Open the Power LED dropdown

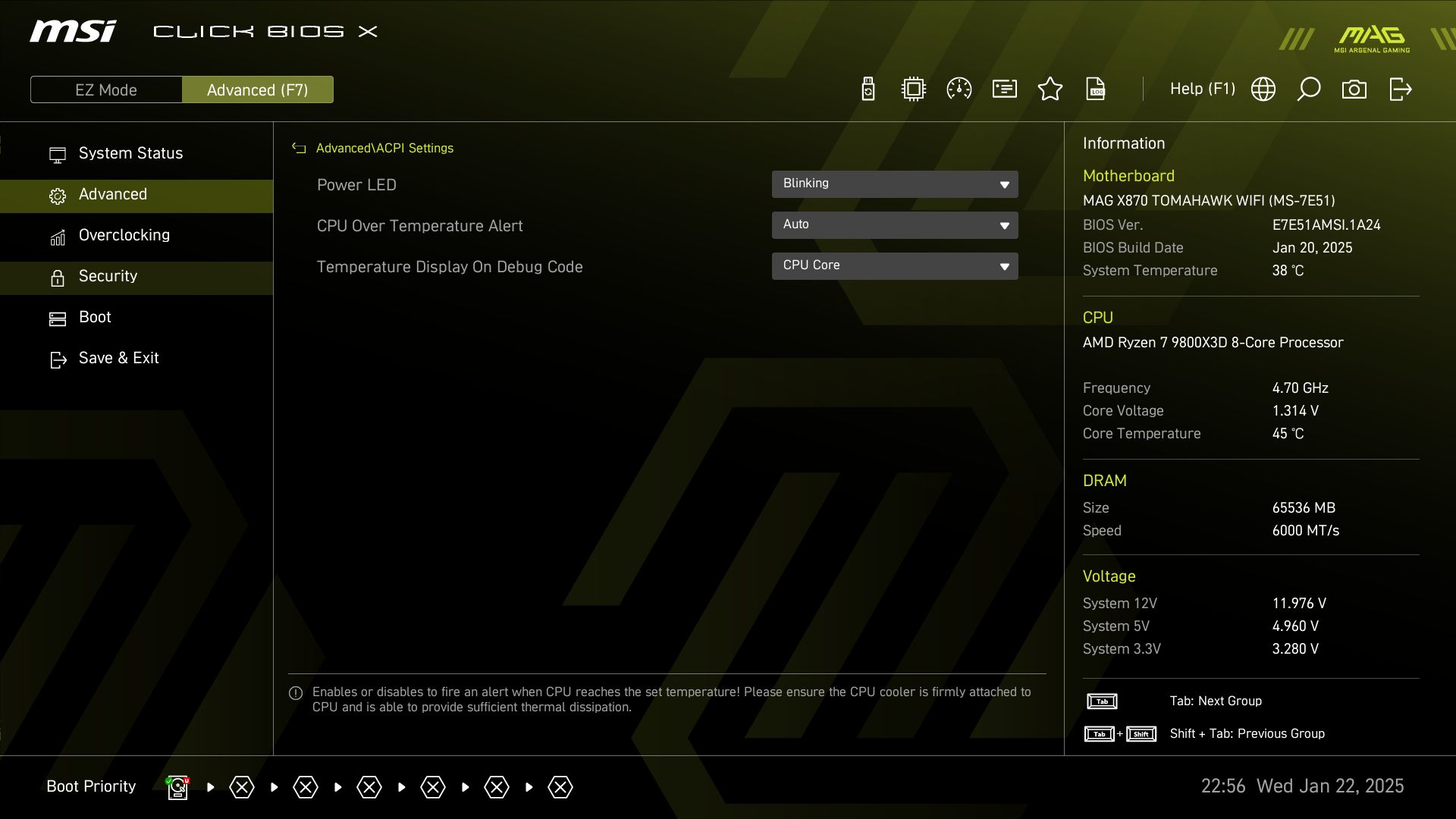[x=895, y=184]
